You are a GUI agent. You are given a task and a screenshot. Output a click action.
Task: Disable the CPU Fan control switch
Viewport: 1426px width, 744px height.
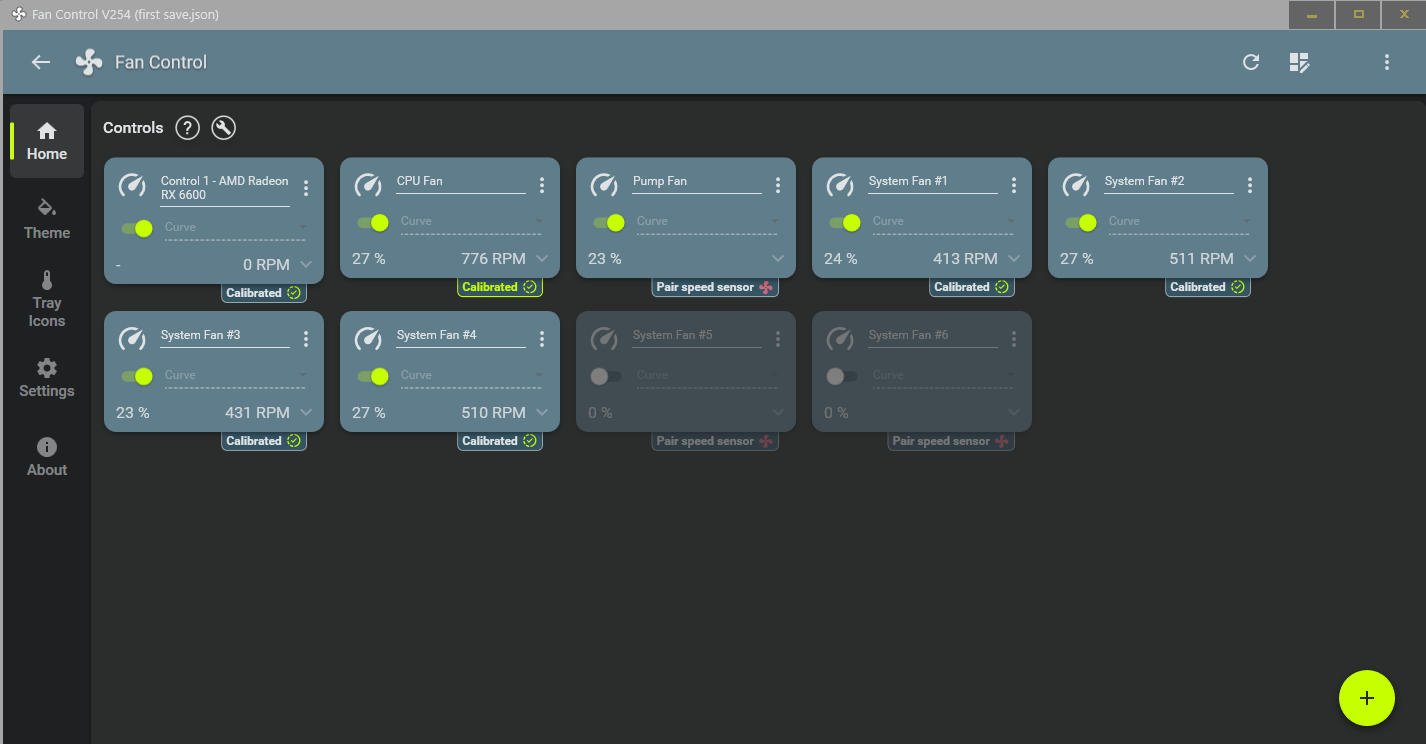(x=373, y=222)
